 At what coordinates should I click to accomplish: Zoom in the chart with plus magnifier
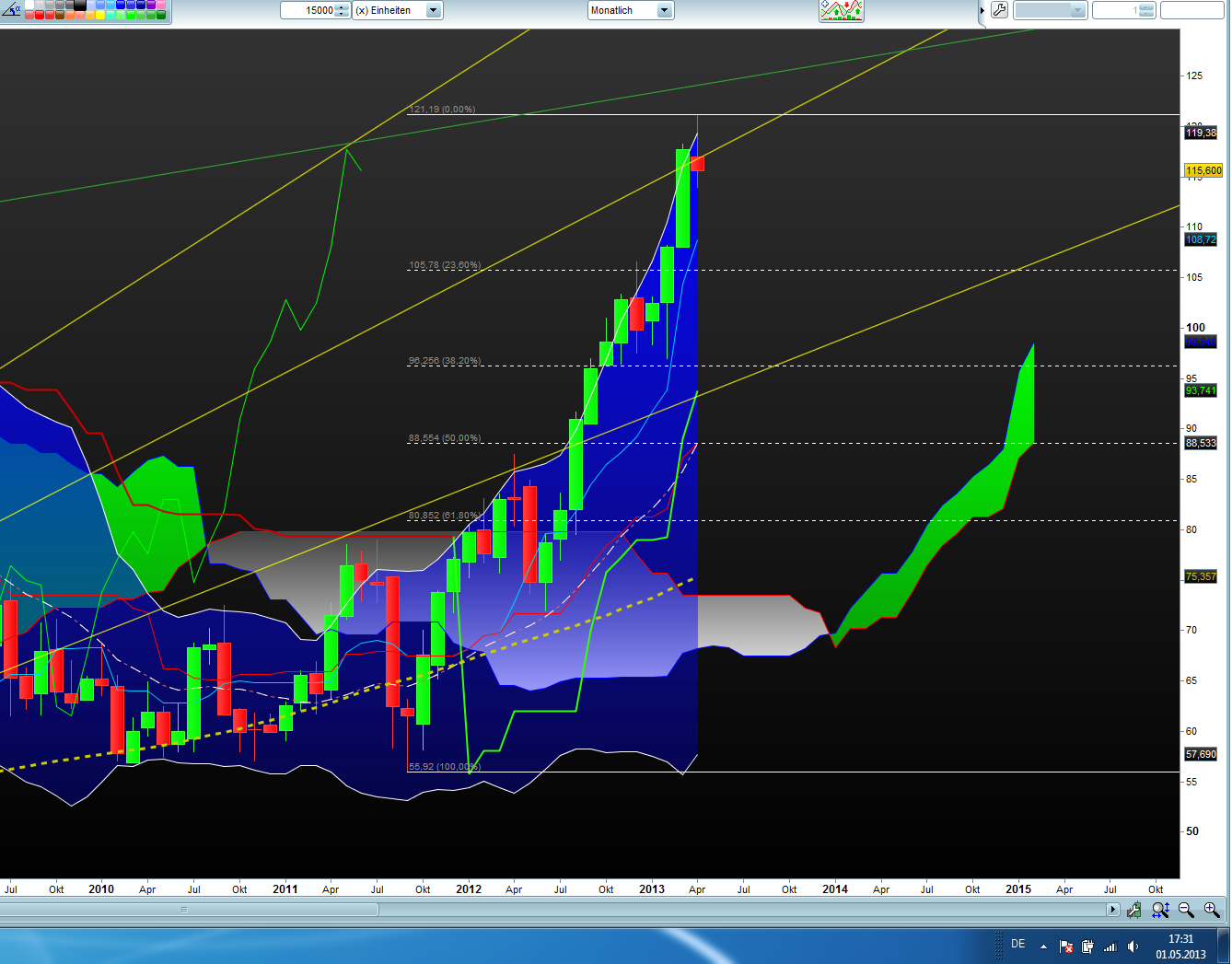[1212, 910]
